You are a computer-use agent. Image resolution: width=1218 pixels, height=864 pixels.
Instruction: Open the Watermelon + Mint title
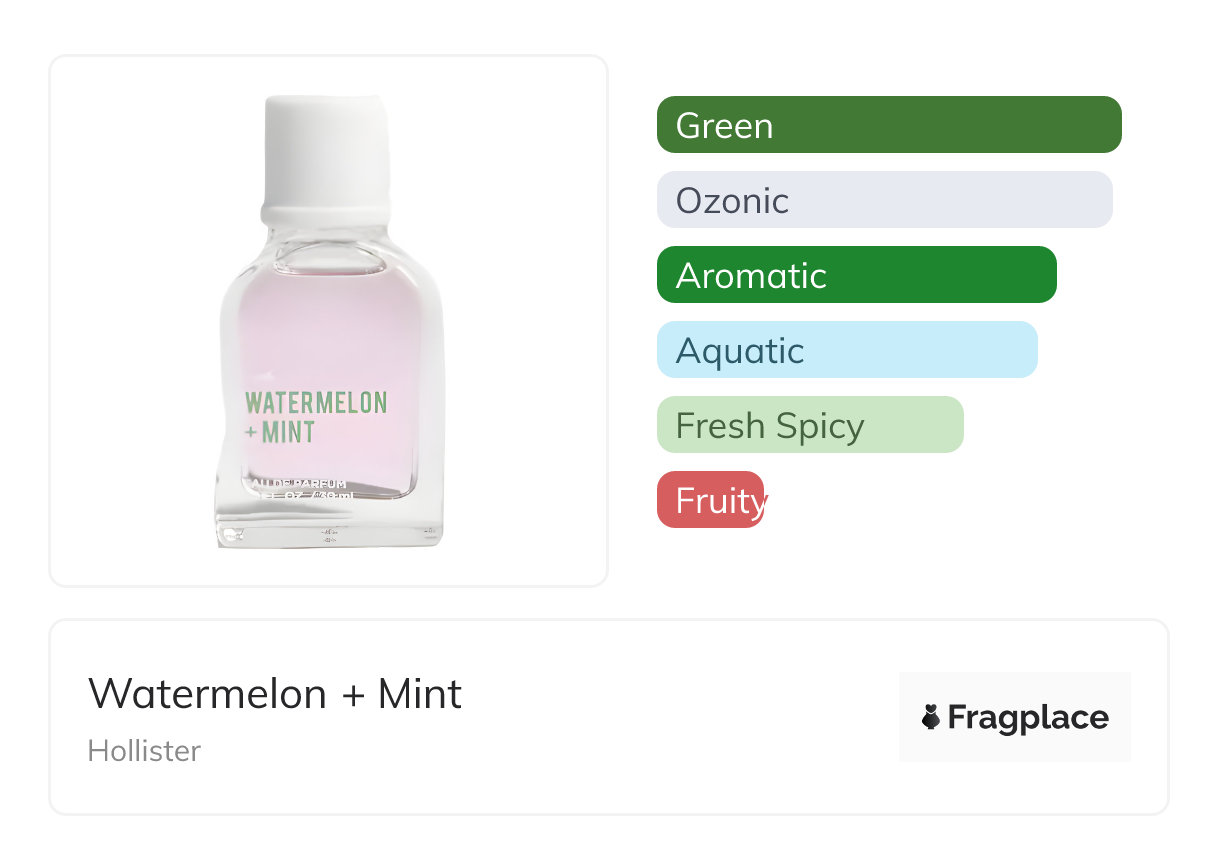coord(275,693)
